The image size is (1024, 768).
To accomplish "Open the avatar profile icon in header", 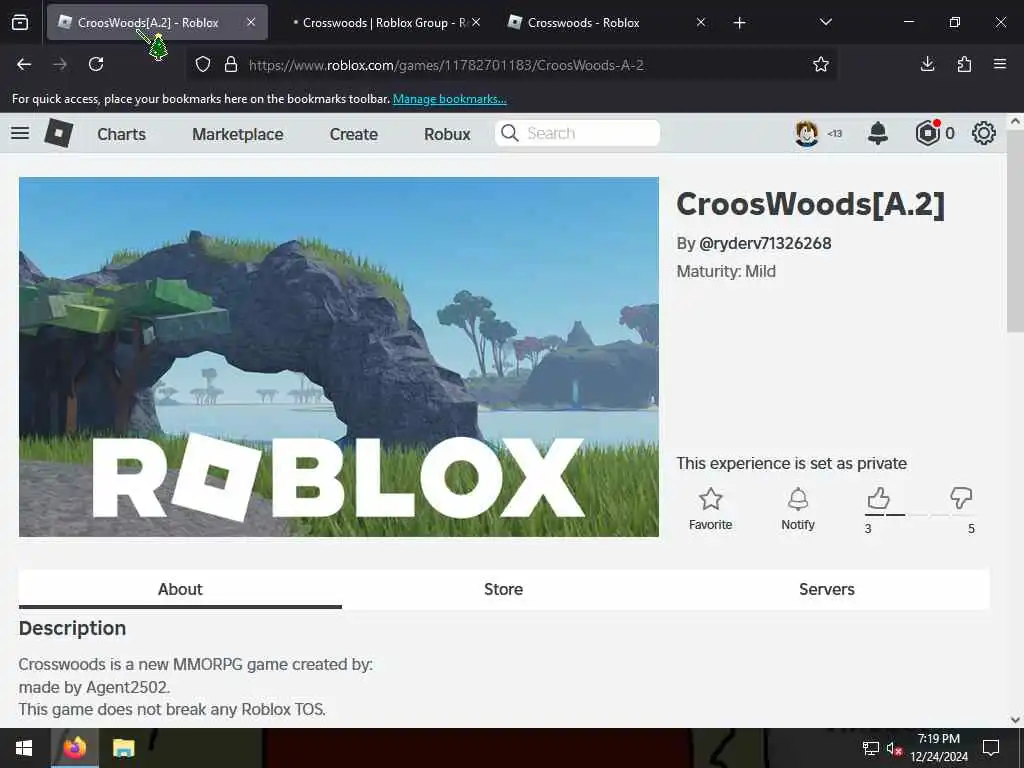I will [x=807, y=133].
